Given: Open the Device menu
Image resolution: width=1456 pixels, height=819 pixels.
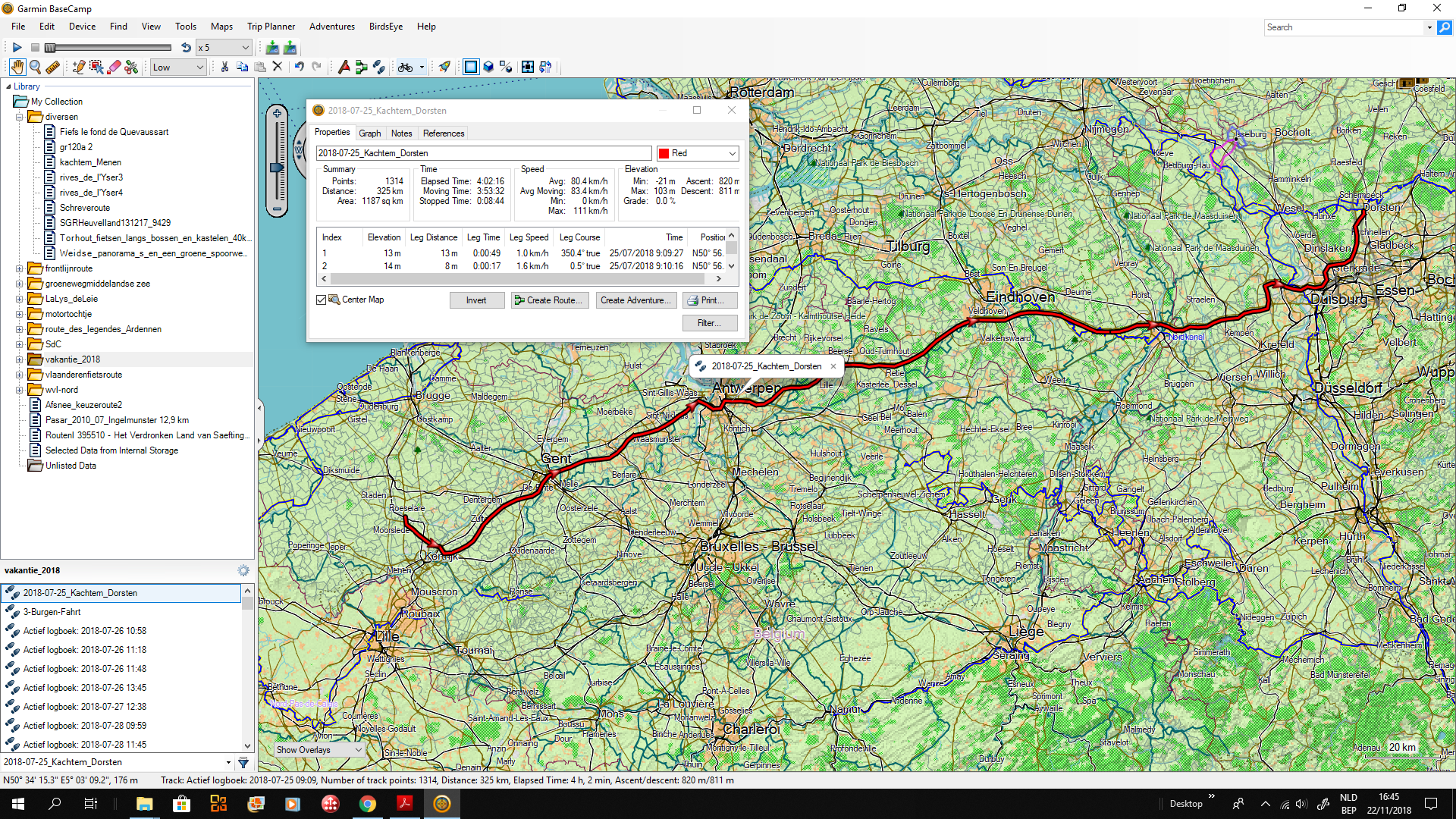Looking at the screenshot, I should click(x=82, y=27).
